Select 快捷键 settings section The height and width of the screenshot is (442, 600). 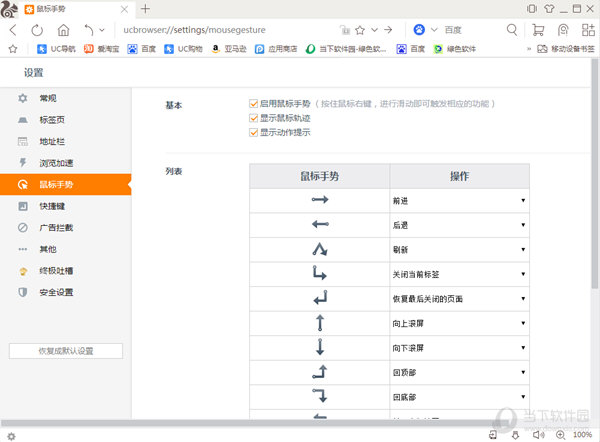65,206
